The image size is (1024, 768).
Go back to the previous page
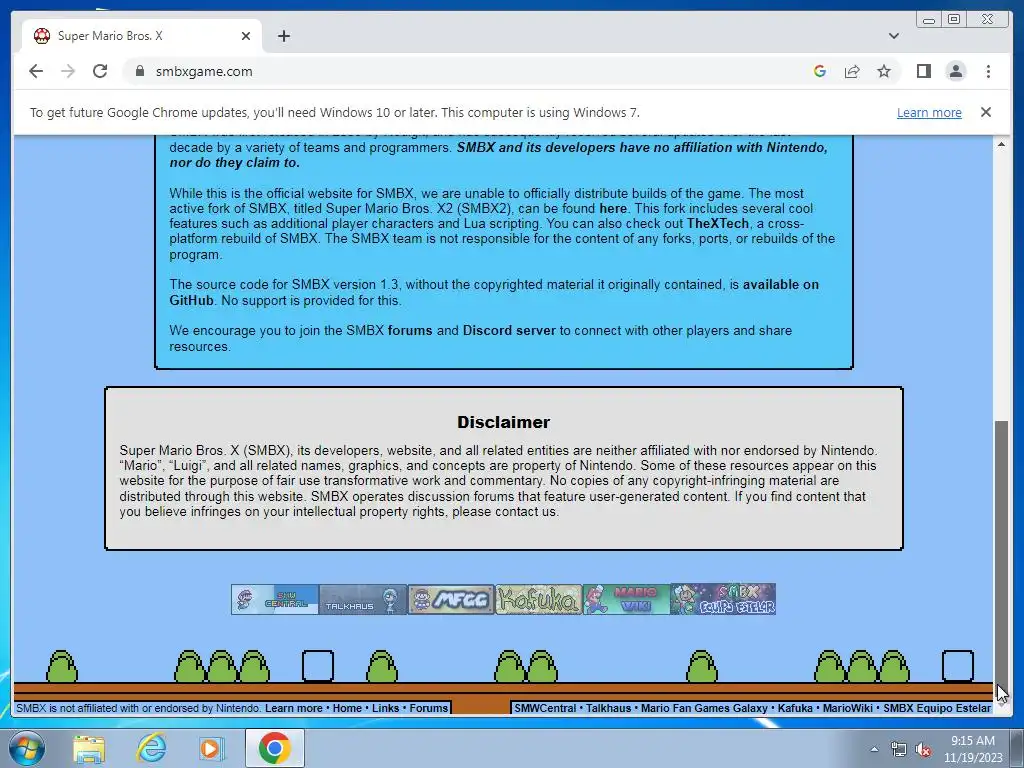pyautogui.click(x=36, y=71)
